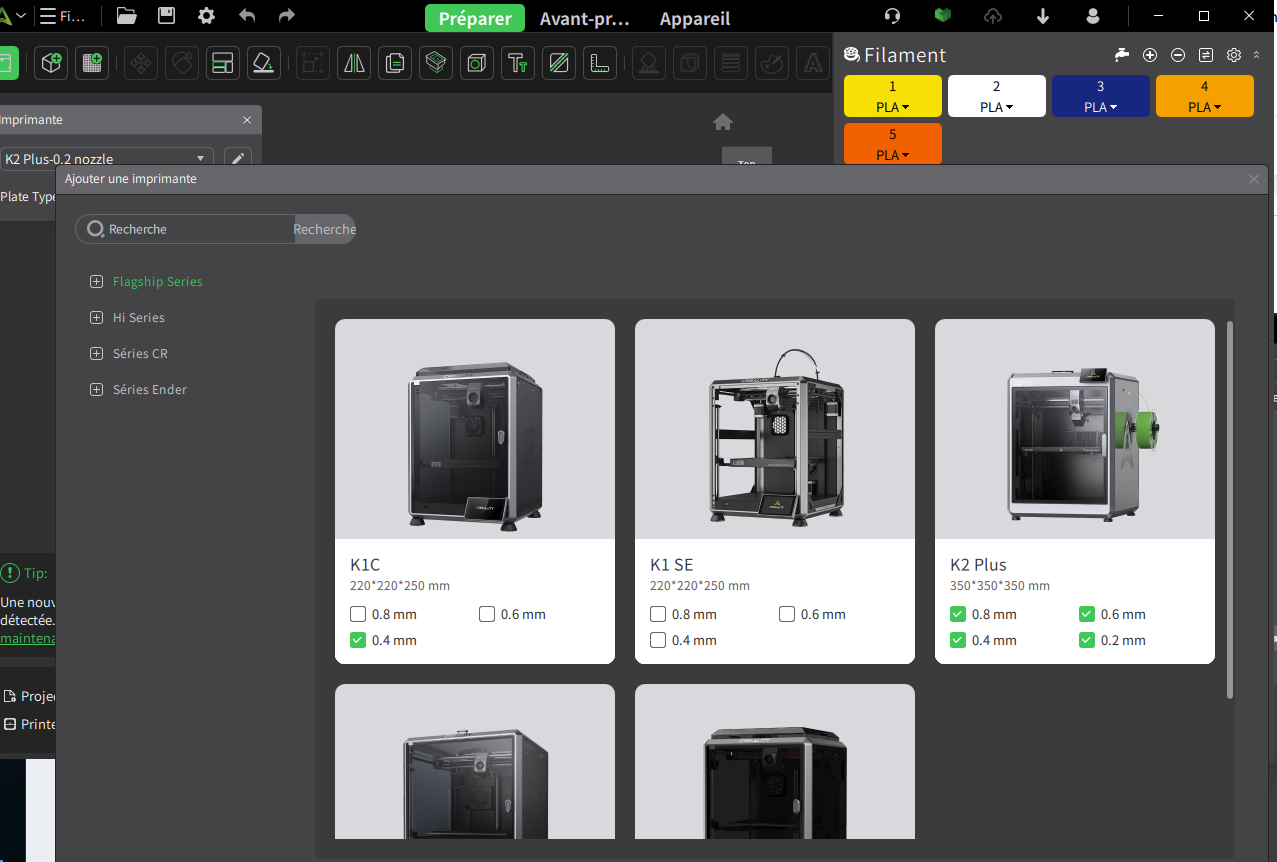This screenshot has height=862, width=1277.
Task: Expand the Séries CR category
Action: tap(96, 354)
